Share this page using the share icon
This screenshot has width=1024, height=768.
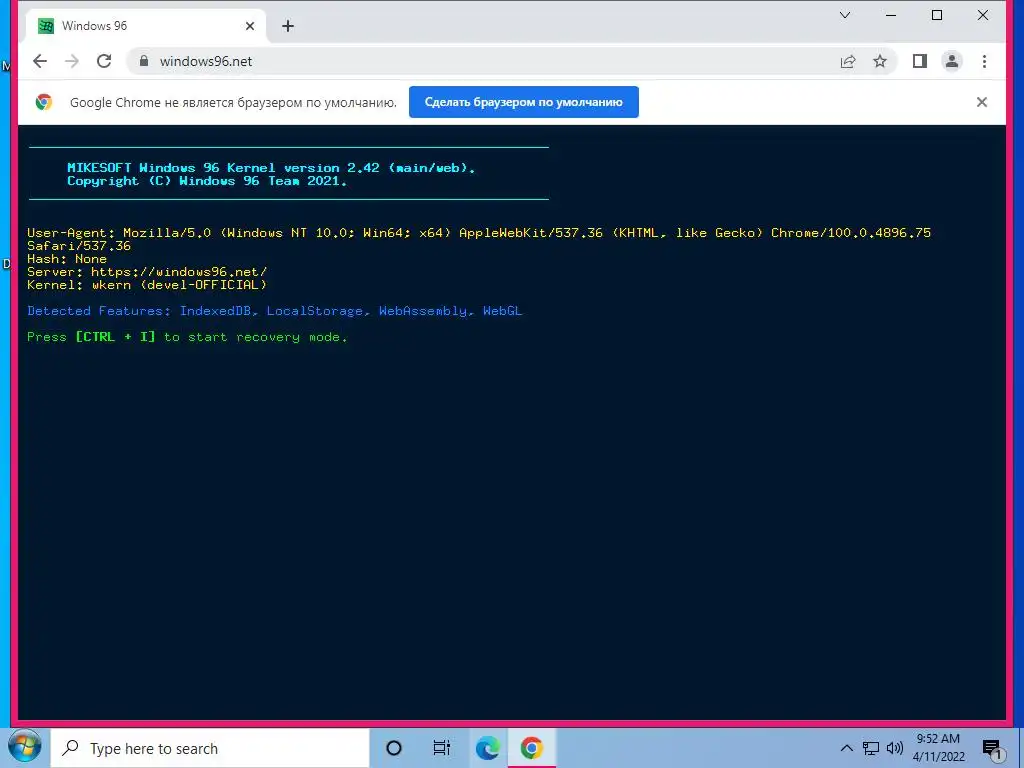[848, 61]
